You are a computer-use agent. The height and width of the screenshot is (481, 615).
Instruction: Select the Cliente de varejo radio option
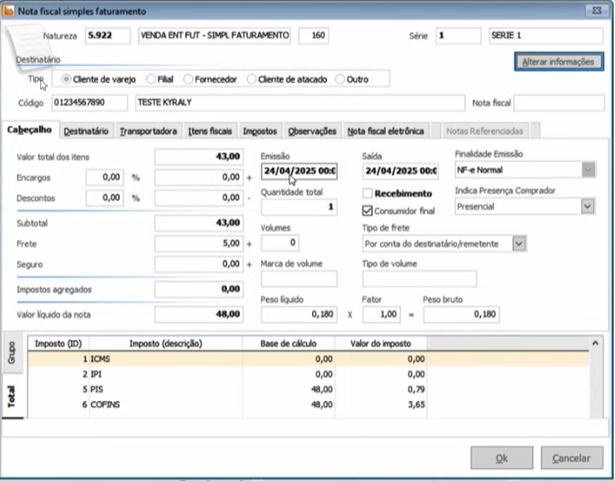pyautogui.click(x=67, y=78)
